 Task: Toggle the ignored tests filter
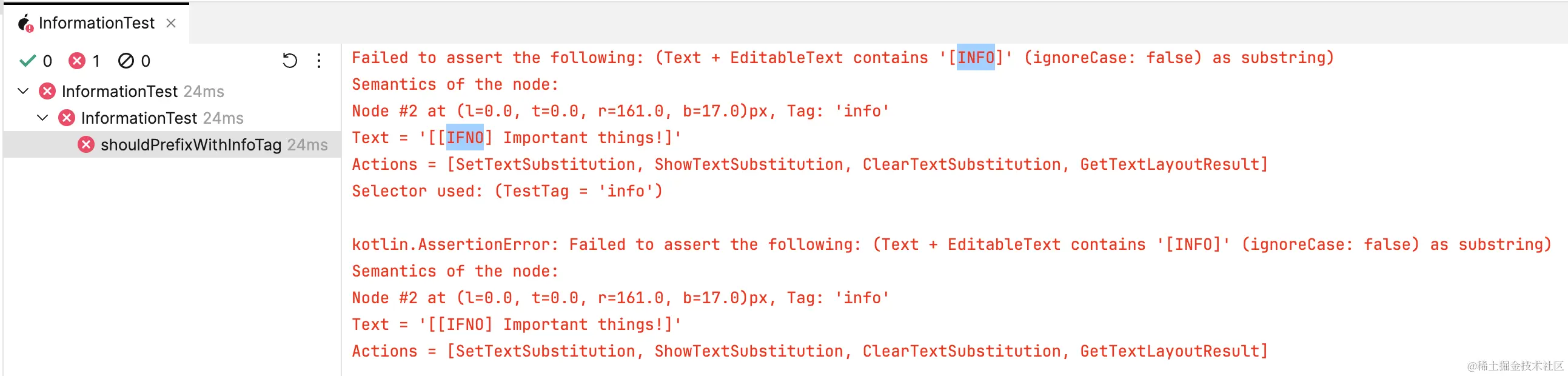[134, 61]
